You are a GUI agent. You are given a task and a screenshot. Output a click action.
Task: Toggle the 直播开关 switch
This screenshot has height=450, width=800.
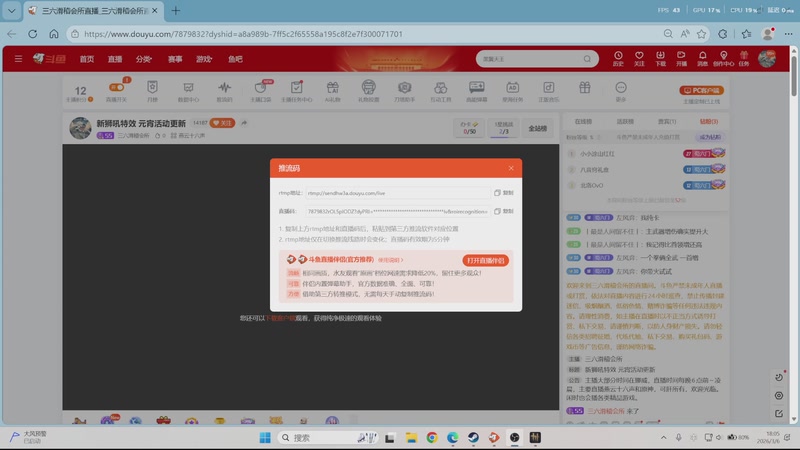tap(116, 88)
